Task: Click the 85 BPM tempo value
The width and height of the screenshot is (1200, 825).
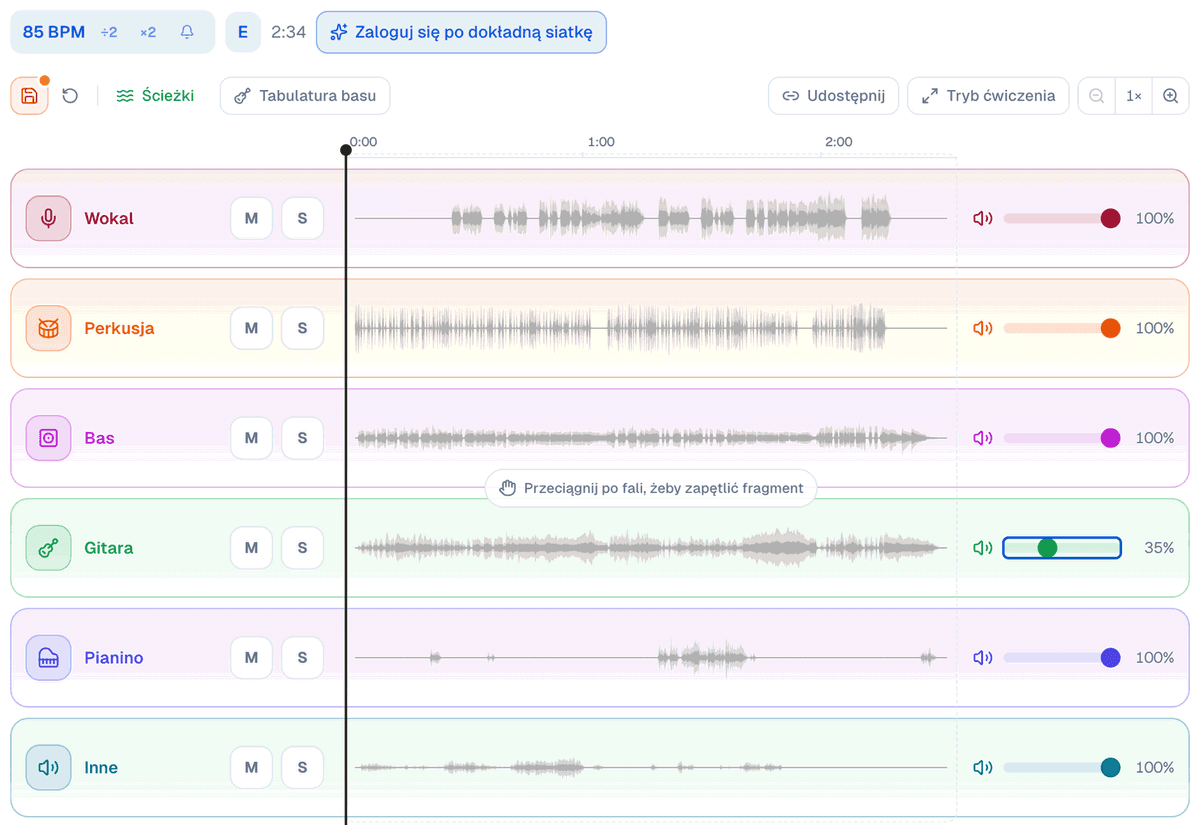Action: point(54,32)
